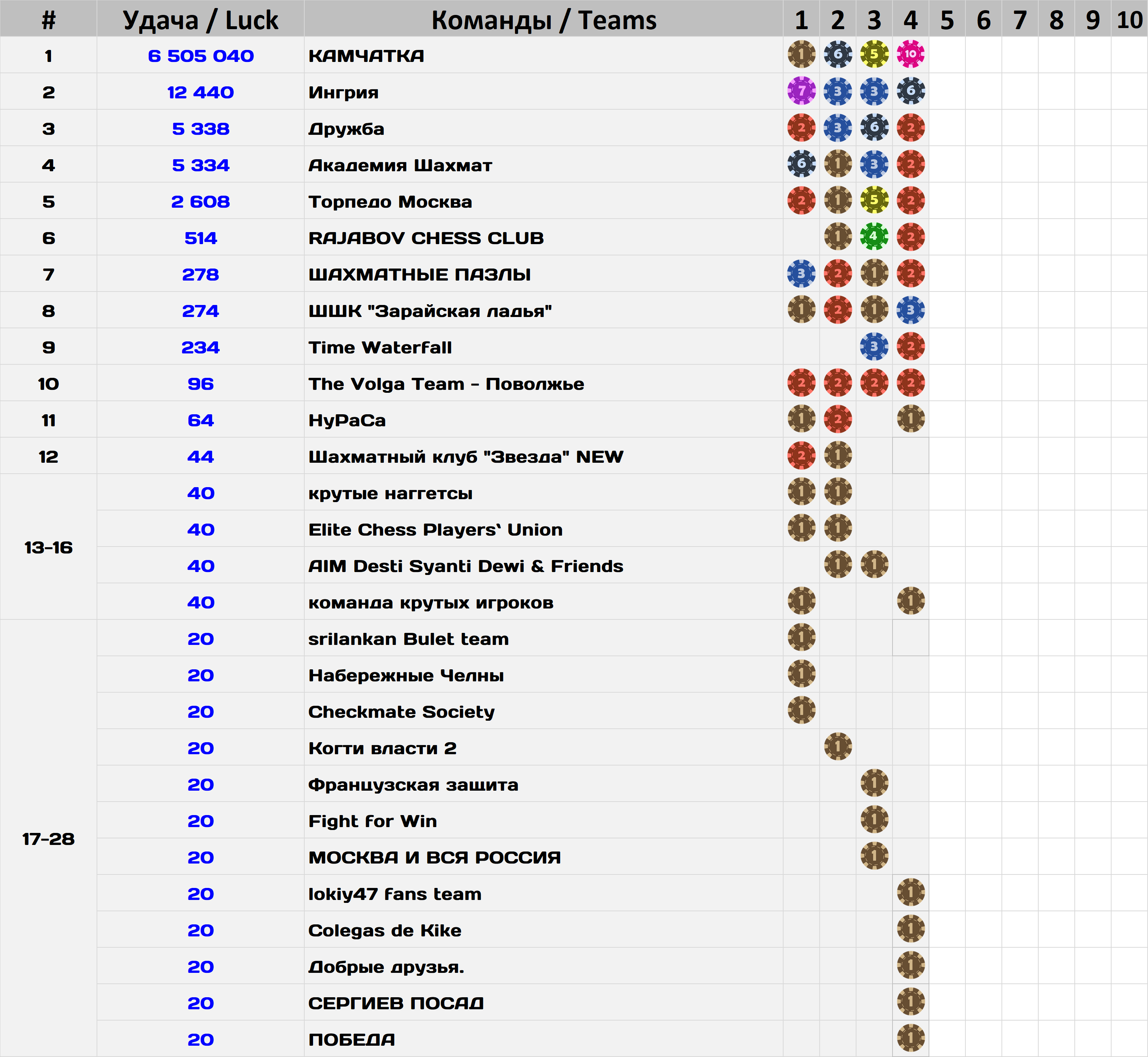The image size is (1148, 1057).
Task: Click Ингрия's purple 7 chip
Action: pos(801,91)
